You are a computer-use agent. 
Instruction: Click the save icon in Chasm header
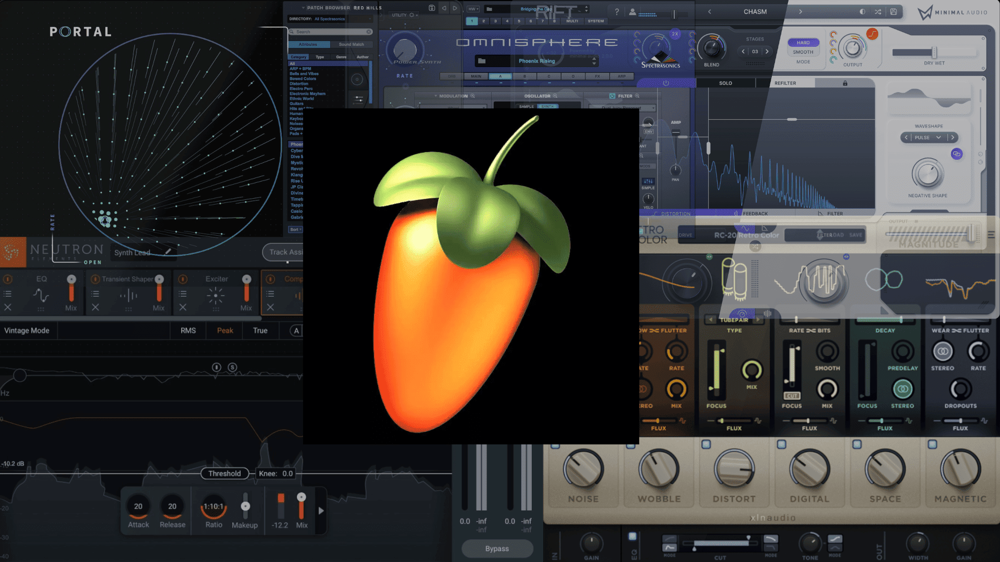click(x=895, y=12)
